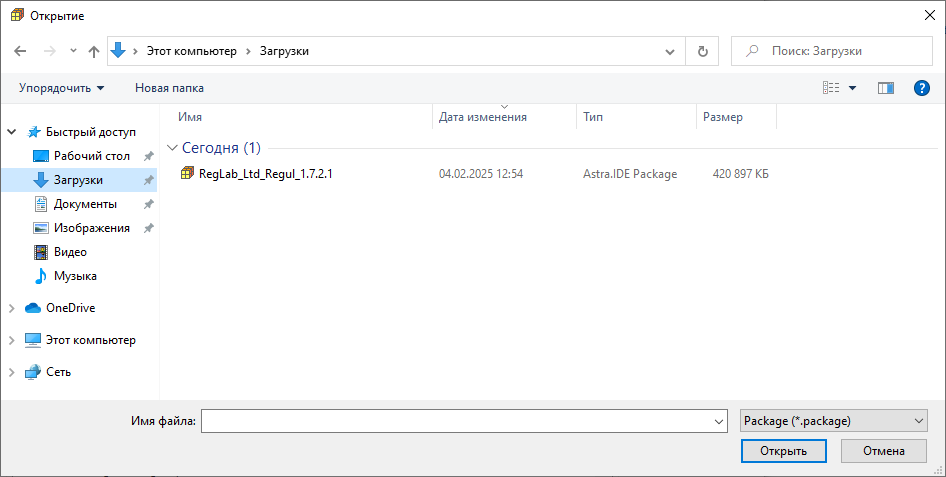The height and width of the screenshot is (477, 946).
Task: Change view layout icon
Action: click(831, 88)
